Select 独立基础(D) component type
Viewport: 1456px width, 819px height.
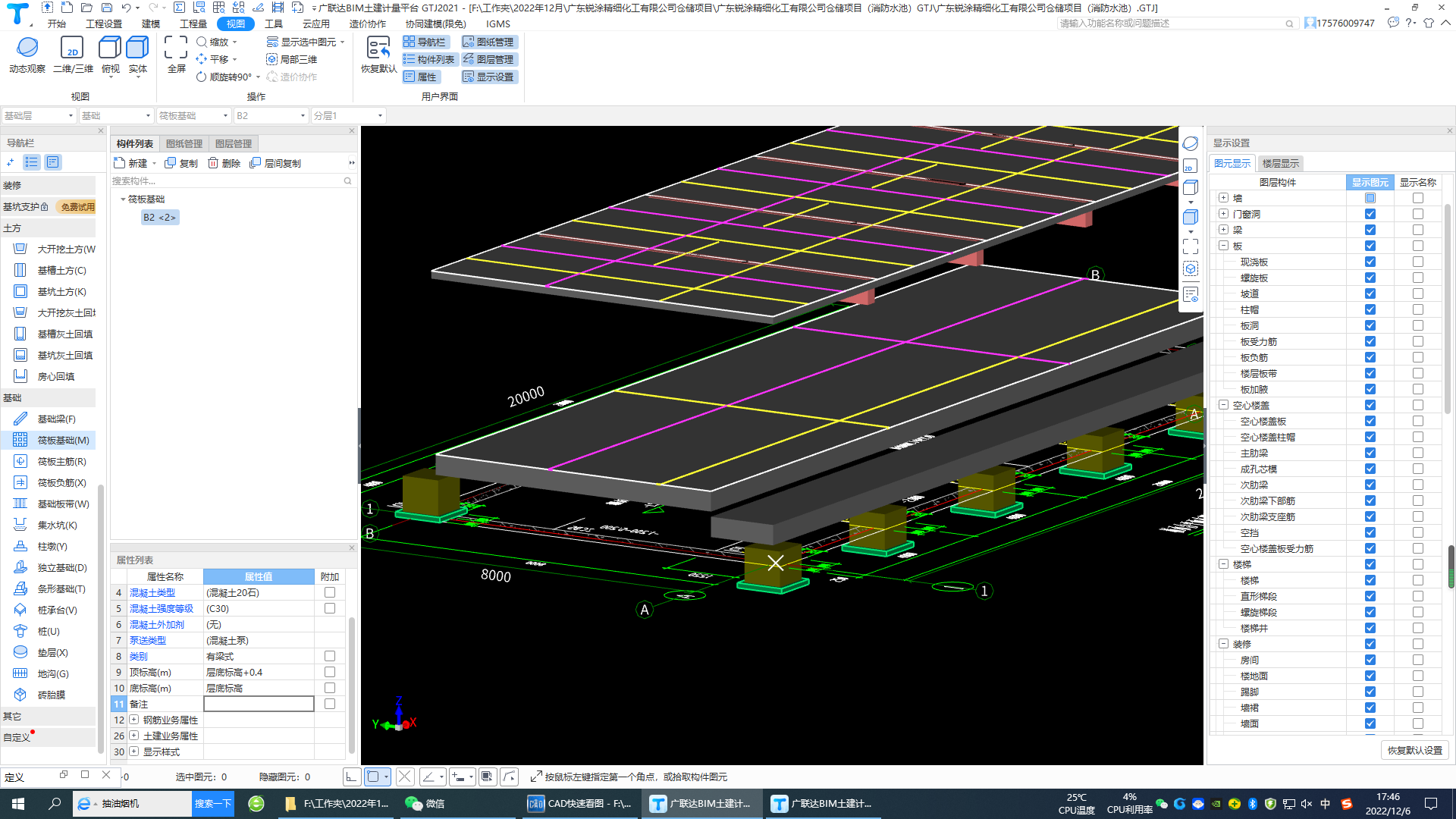click(x=52, y=567)
